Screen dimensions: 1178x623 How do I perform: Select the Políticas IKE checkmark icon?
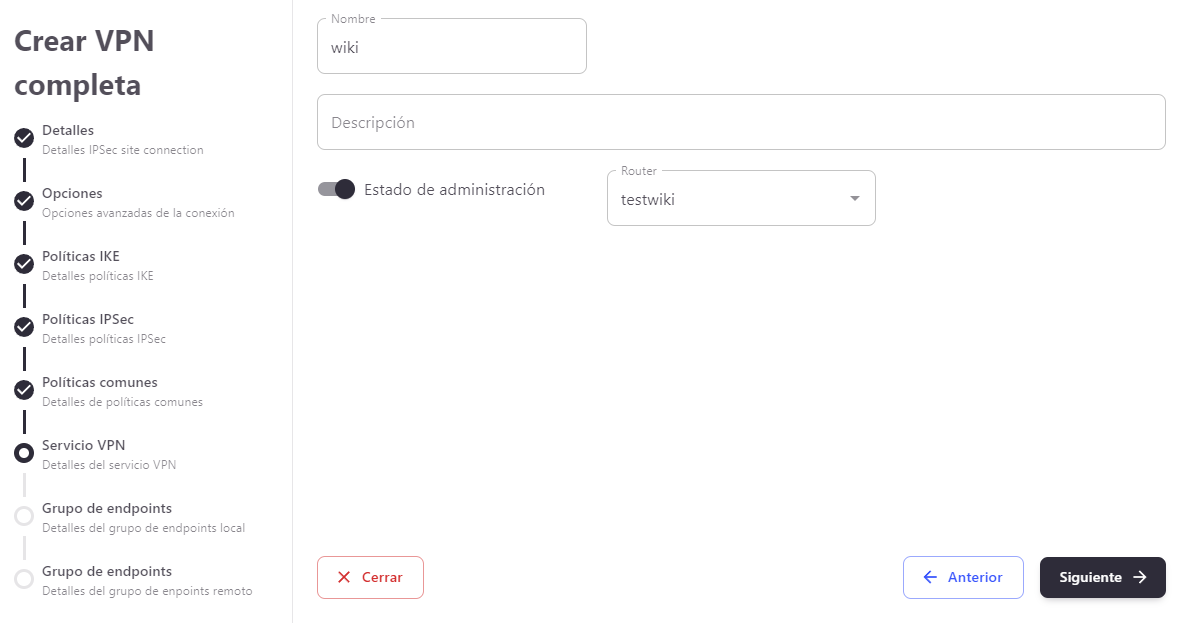pos(24,264)
